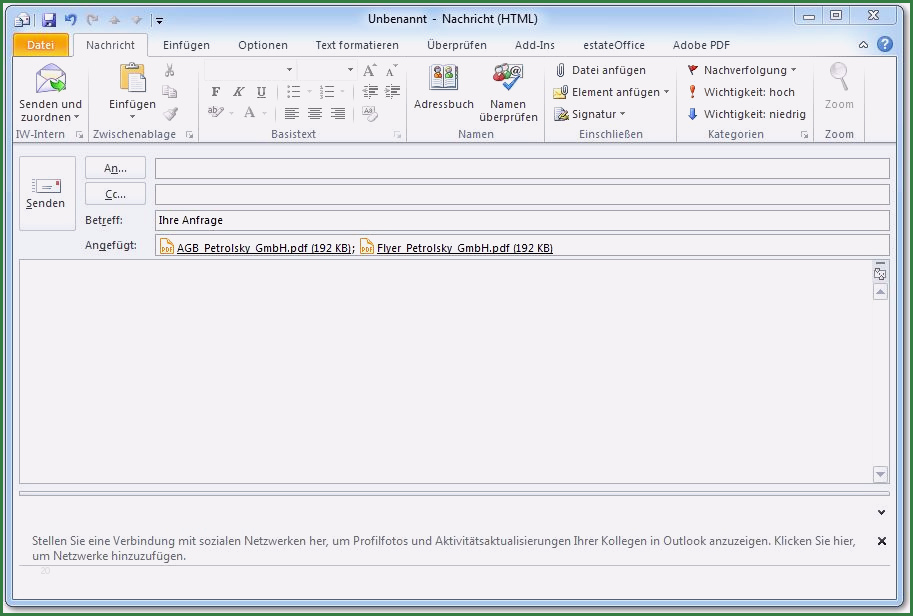Image resolution: width=913 pixels, height=616 pixels.
Task: Click the Senden envelope button
Action: 47,193
